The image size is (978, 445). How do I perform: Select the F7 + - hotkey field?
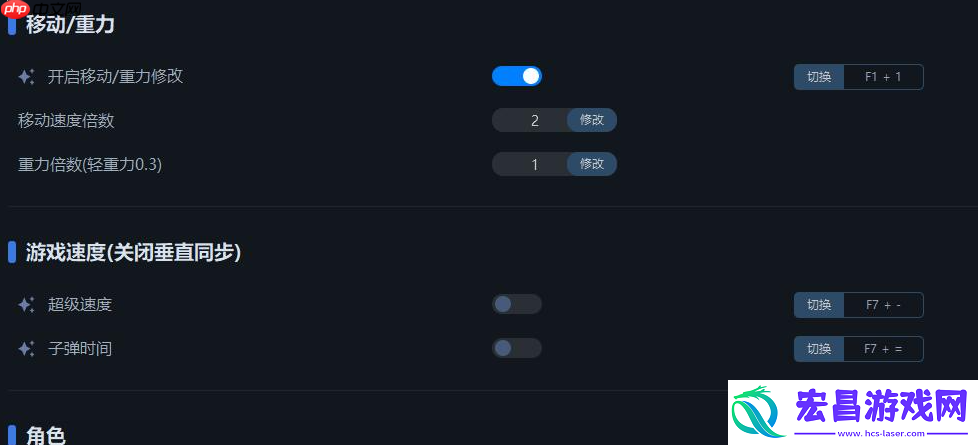point(883,305)
